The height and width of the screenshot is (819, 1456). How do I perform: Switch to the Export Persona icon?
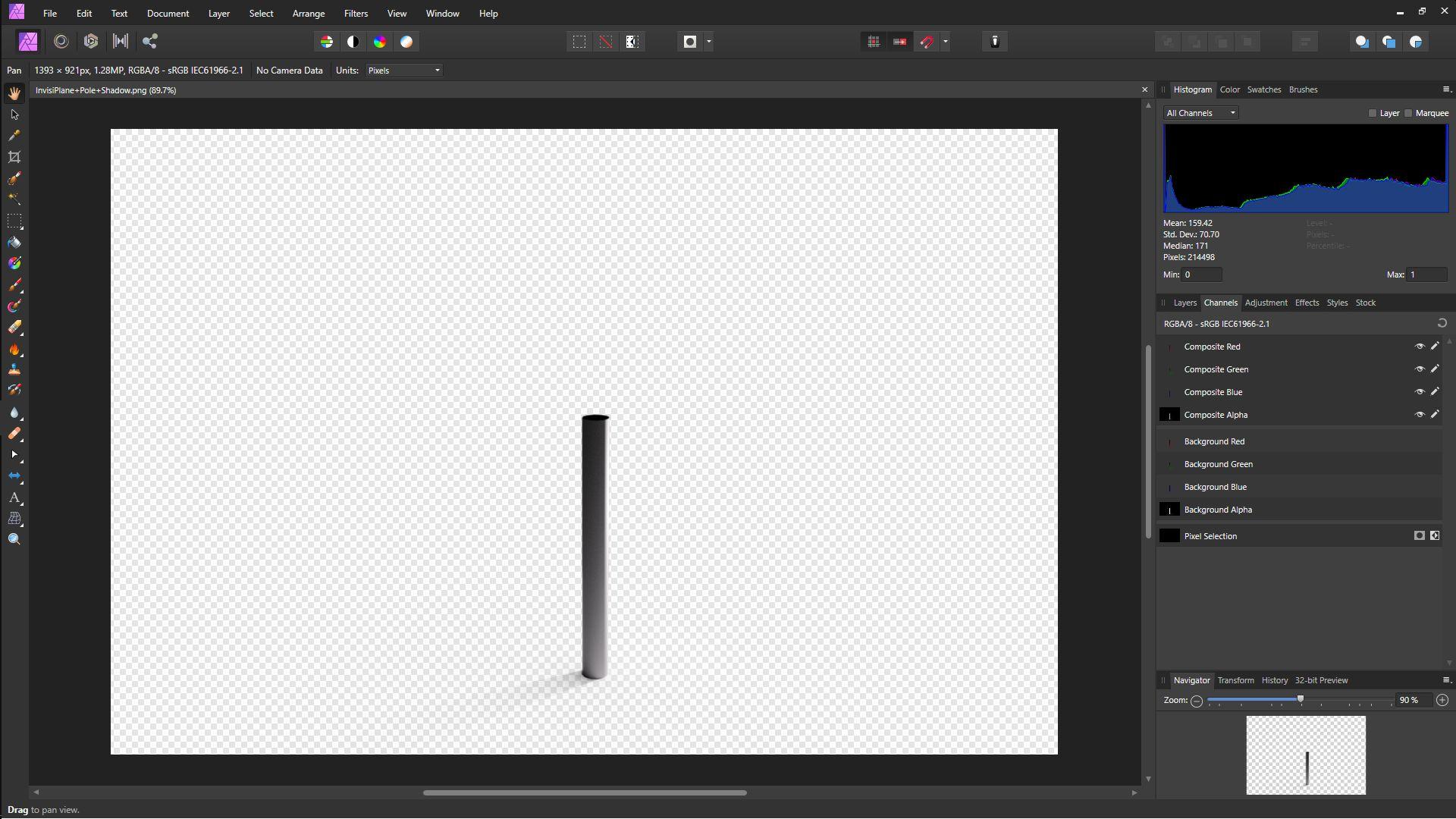click(x=149, y=42)
